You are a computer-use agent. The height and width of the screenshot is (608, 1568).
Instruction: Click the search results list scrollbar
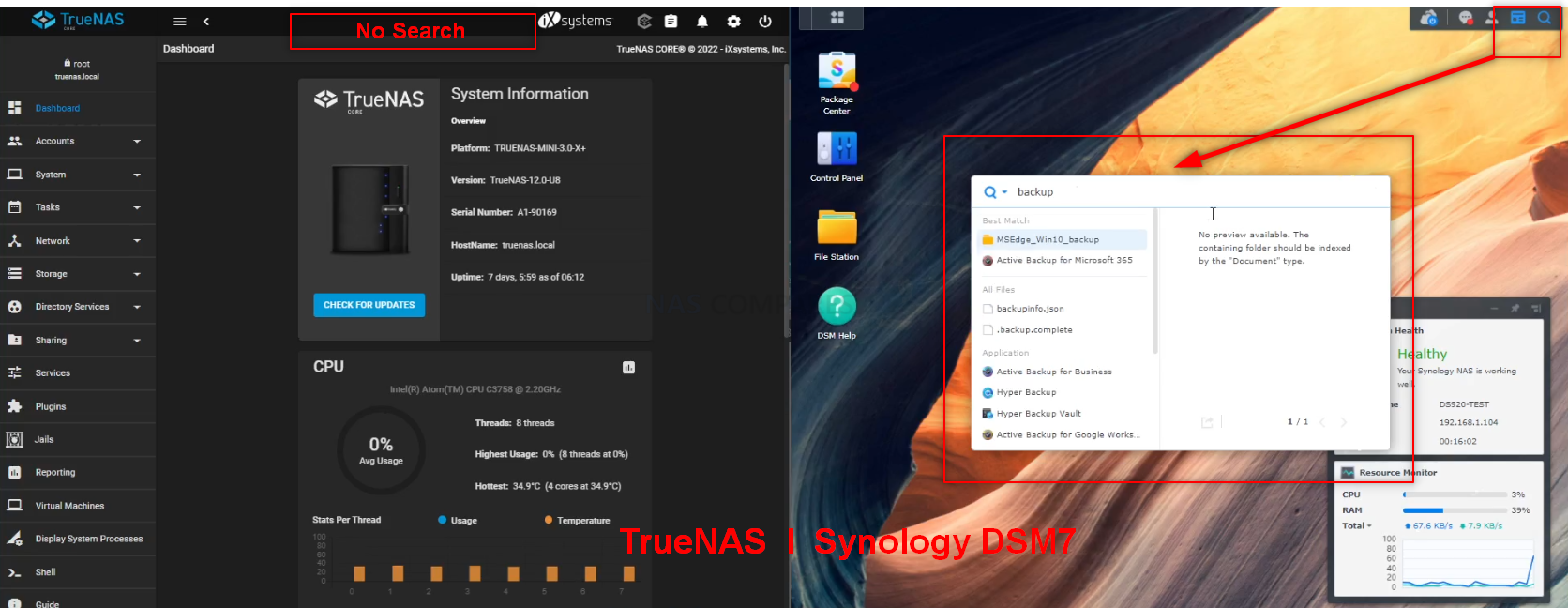pyautogui.click(x=1155, y=281)
